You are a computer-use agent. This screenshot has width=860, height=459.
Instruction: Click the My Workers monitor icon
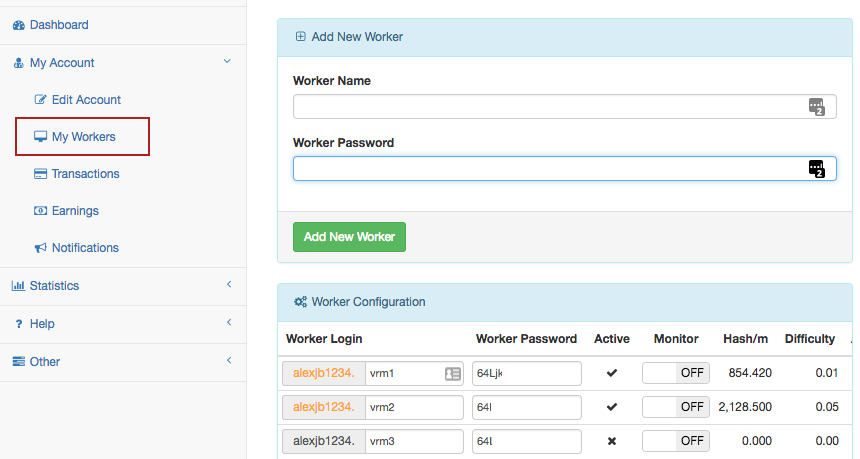tap(41, 137)
